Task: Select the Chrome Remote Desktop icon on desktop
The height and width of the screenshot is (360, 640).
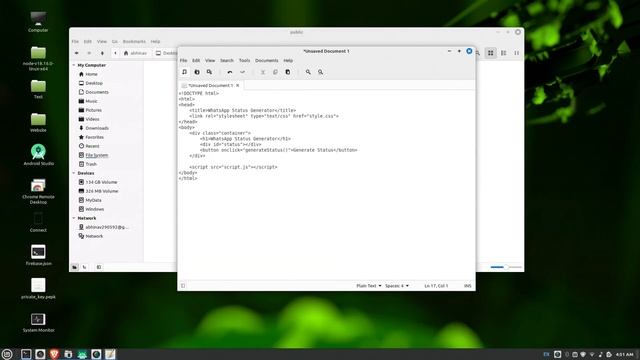Action: (x=38, y=191)
